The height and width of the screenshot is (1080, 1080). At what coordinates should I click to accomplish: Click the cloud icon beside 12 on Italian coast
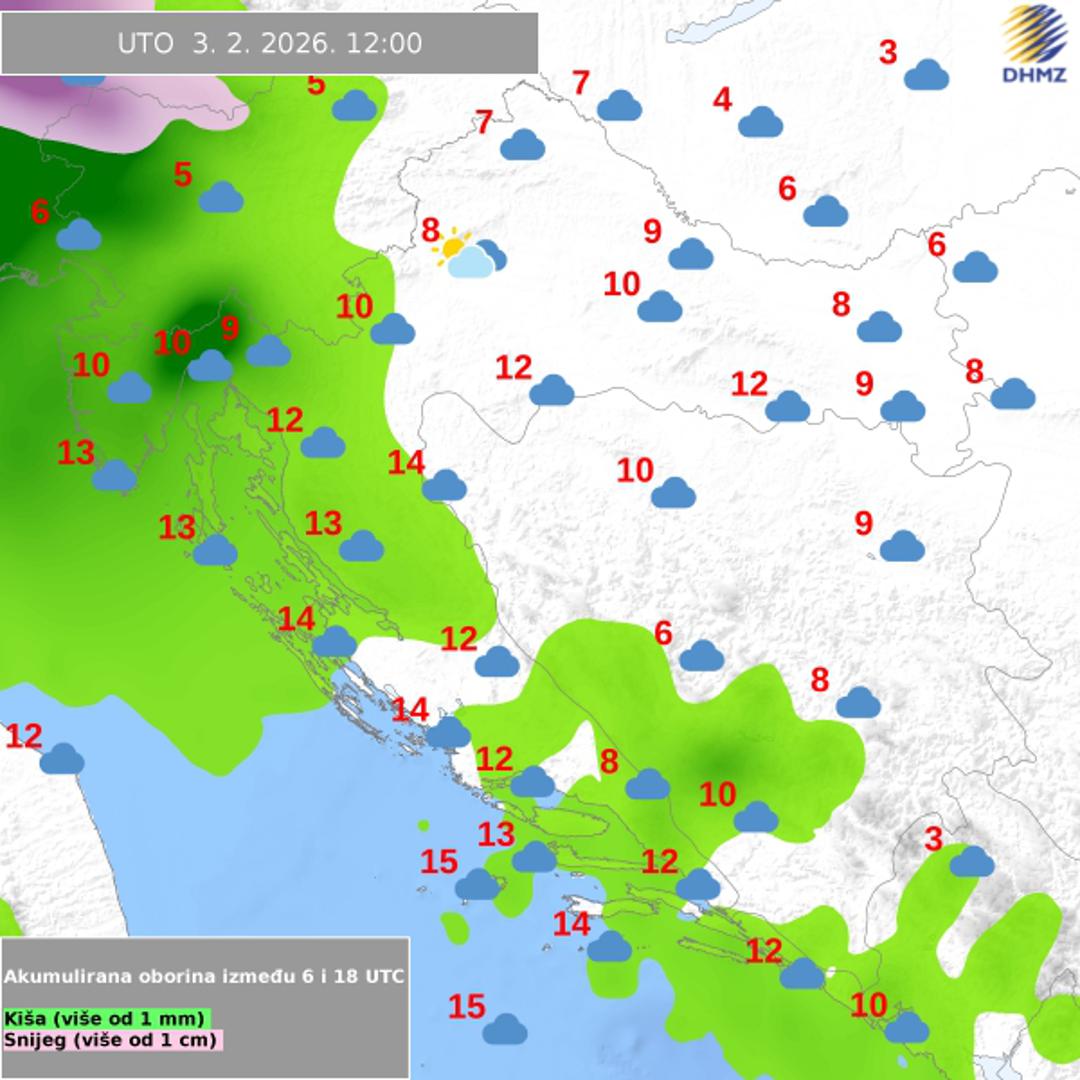(62, 759)
